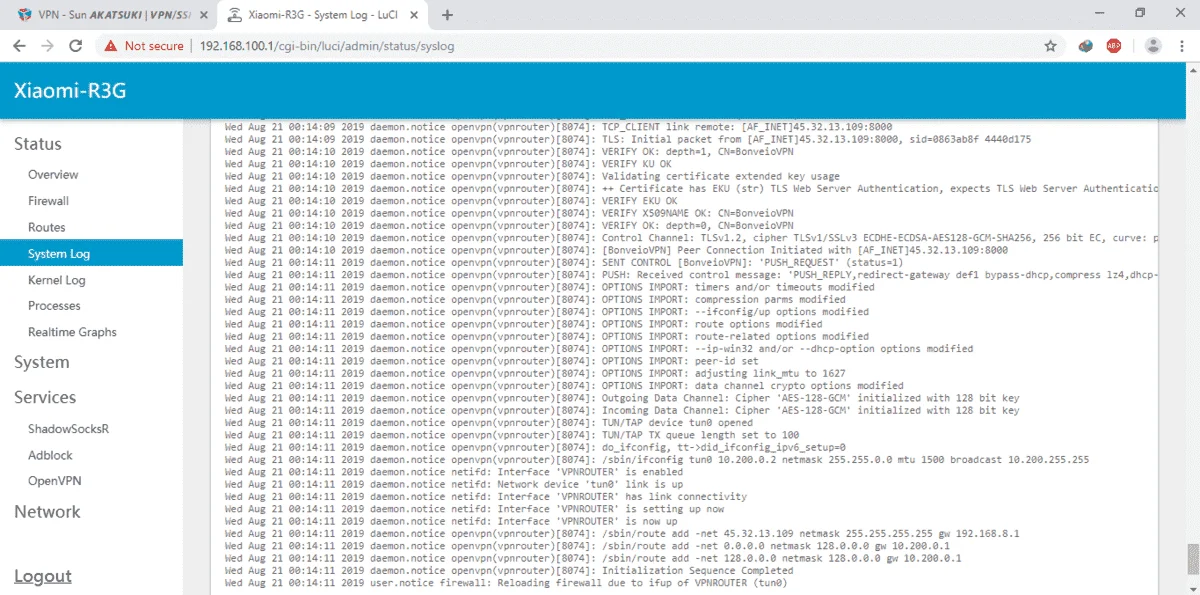The height and width of the screenshot is (595, 1200).
Task: Go back with browser back arrow
Action: click(x=19, y=46)
